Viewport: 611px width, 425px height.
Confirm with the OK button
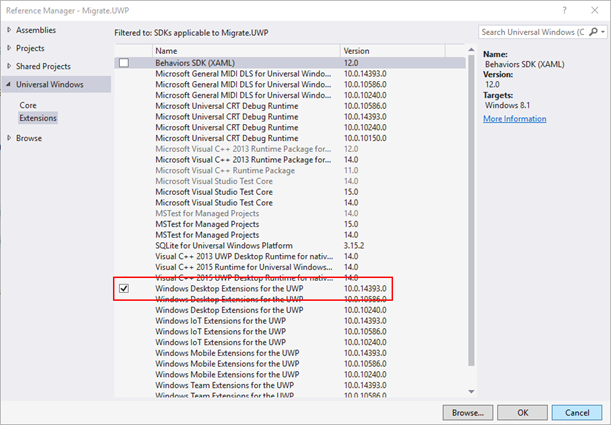[522, 413]
